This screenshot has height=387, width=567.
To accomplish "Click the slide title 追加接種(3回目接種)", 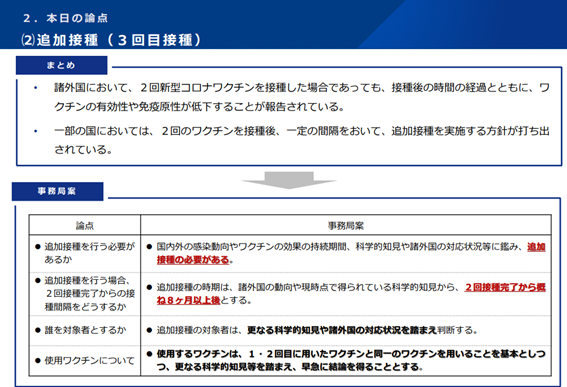I will (x=111, y=40).
